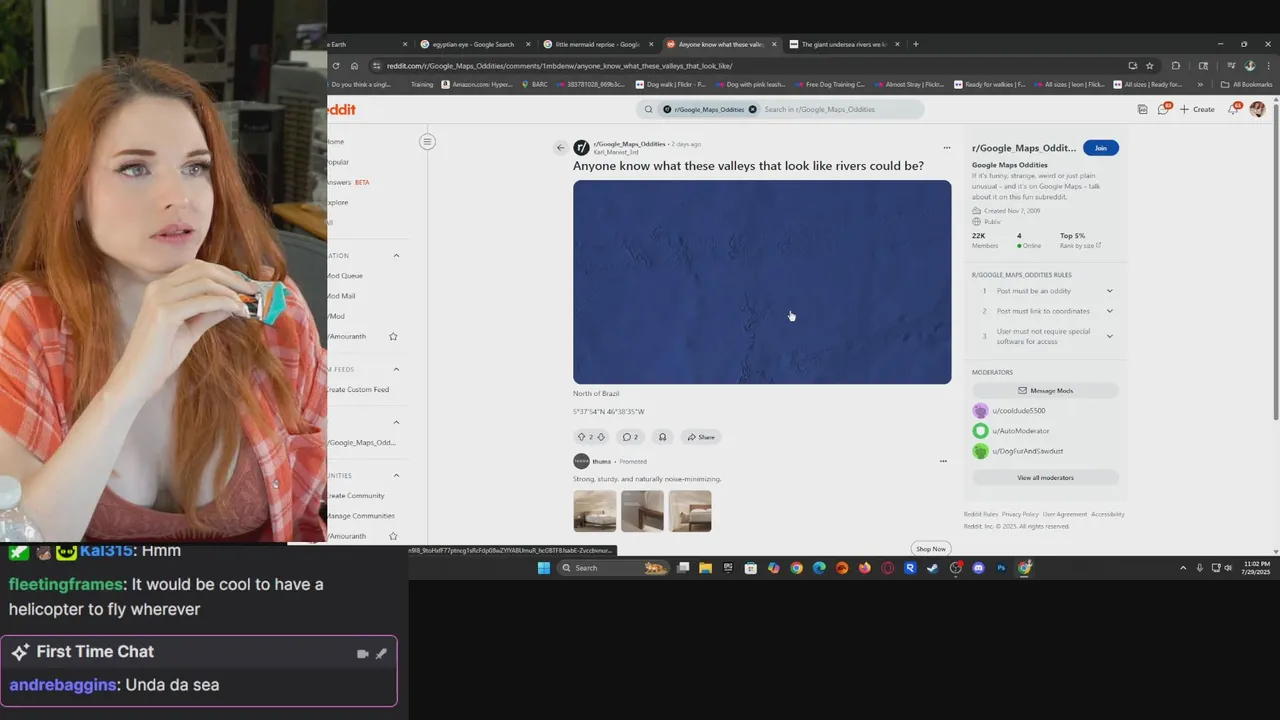This screenshot has width=1280, height=720.
Task: Open Steam from the taskbar
Action: 932,568
